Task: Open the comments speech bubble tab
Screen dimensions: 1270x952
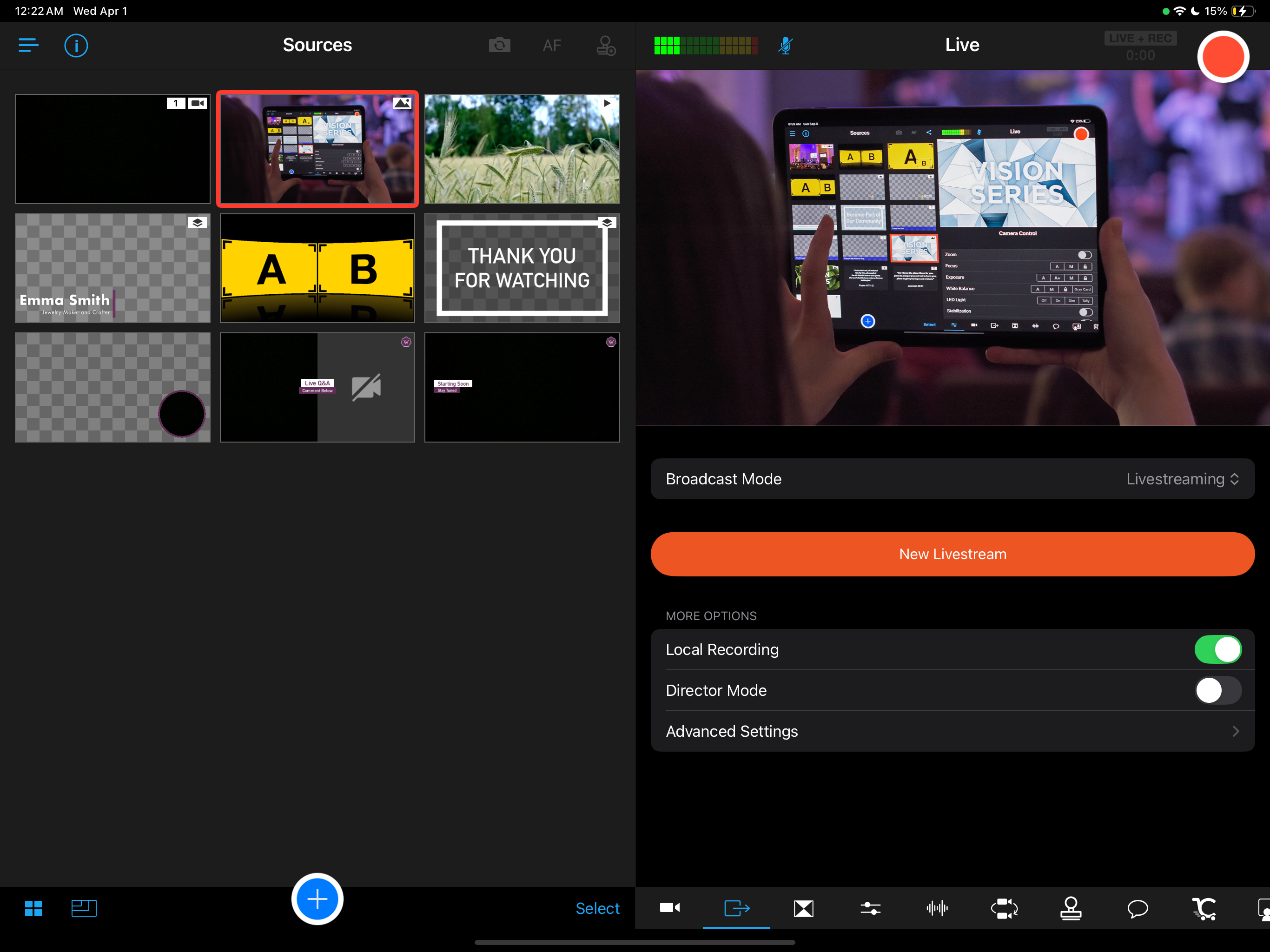Action: (x=1138, y=908)
